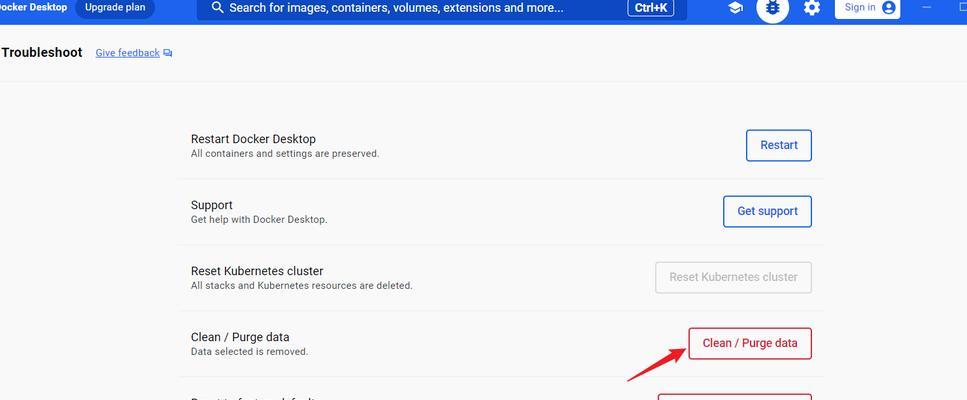Viewport: 967px width, 400px height.
Task: Click the Upgrade plan button
Action: [x=115, y=8]
